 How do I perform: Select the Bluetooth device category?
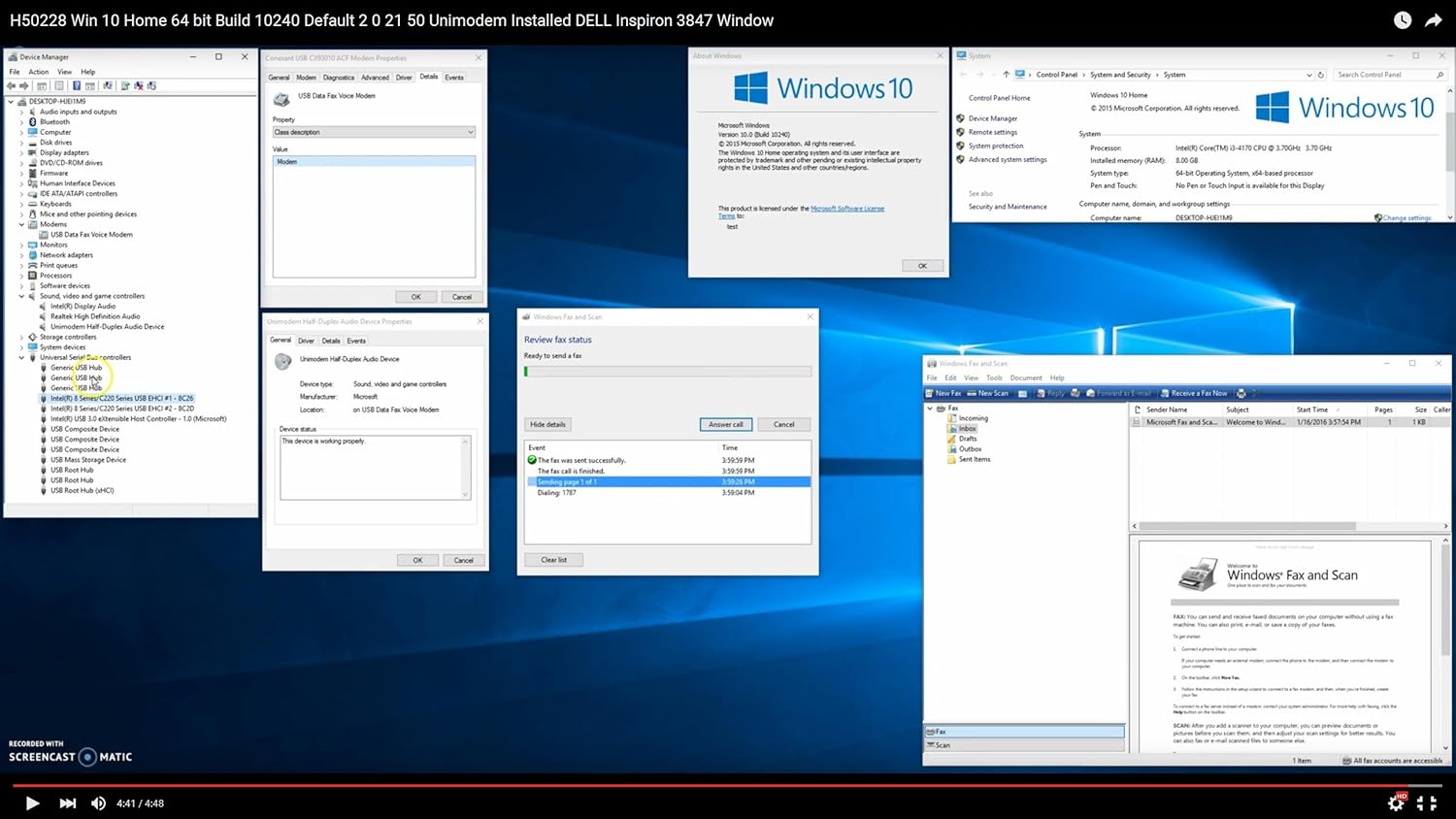click(54, 122)
